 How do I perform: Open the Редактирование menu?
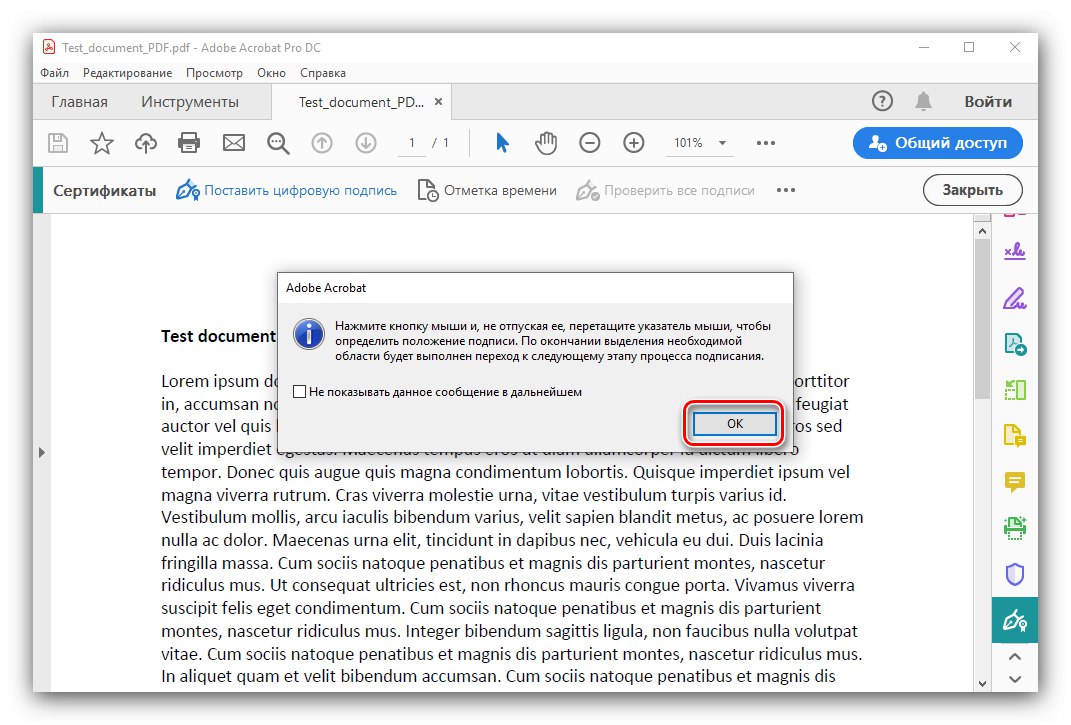pos(127,72)
